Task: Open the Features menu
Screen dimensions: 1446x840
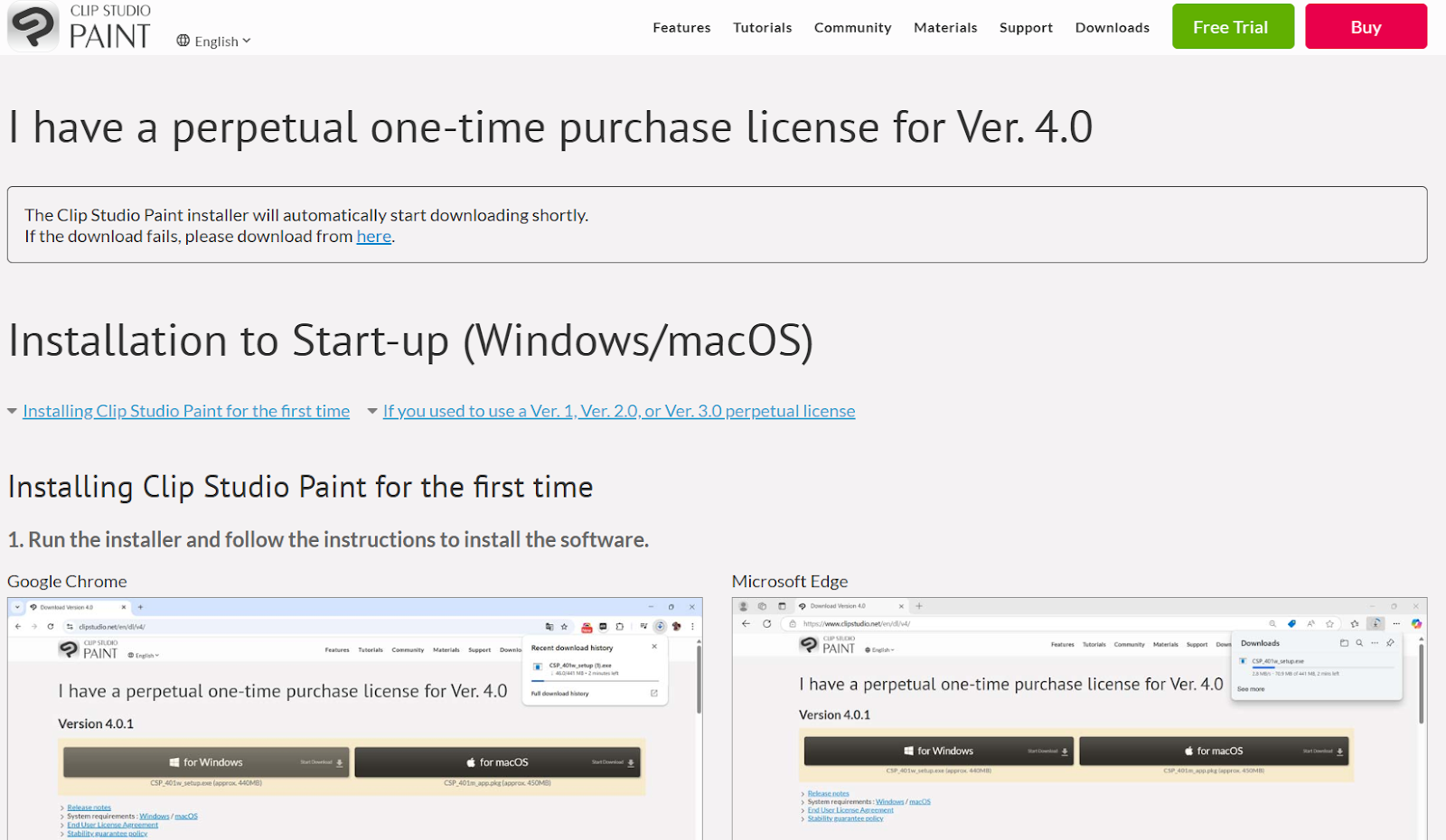Action: (681, 27)
